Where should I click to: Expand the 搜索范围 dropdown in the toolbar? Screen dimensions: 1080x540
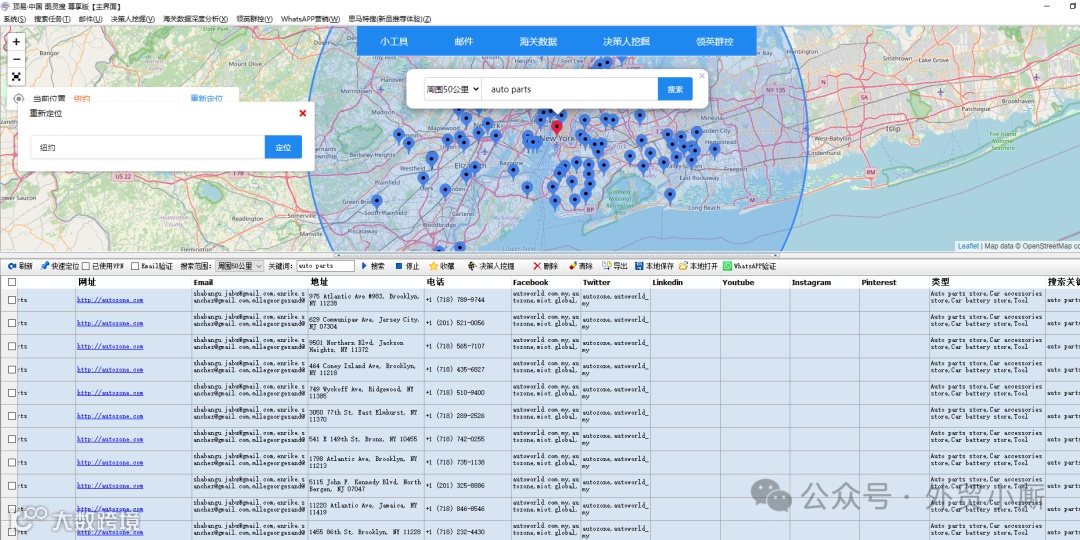click(240, 267)
